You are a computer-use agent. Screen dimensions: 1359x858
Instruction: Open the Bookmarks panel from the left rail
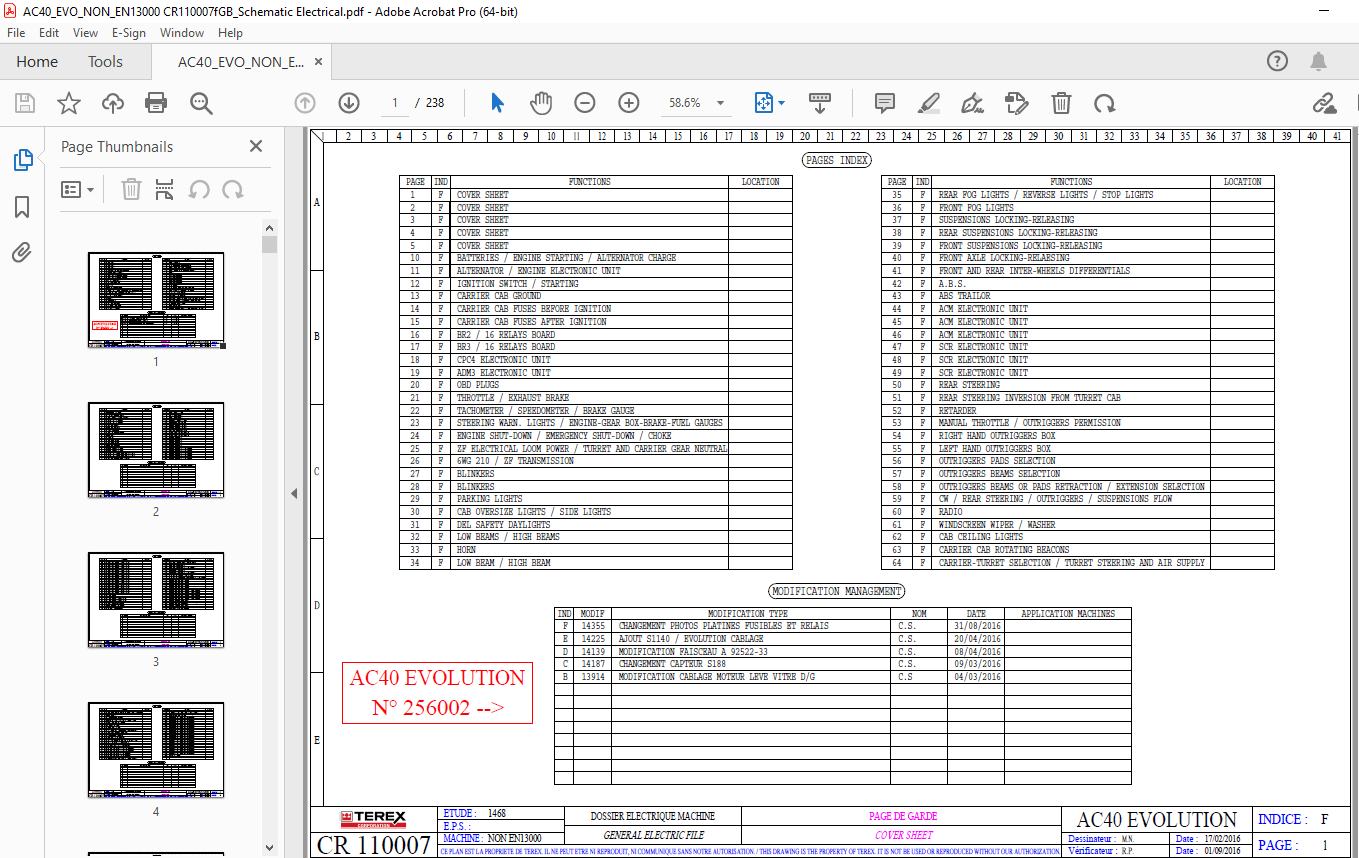[22, 207]
